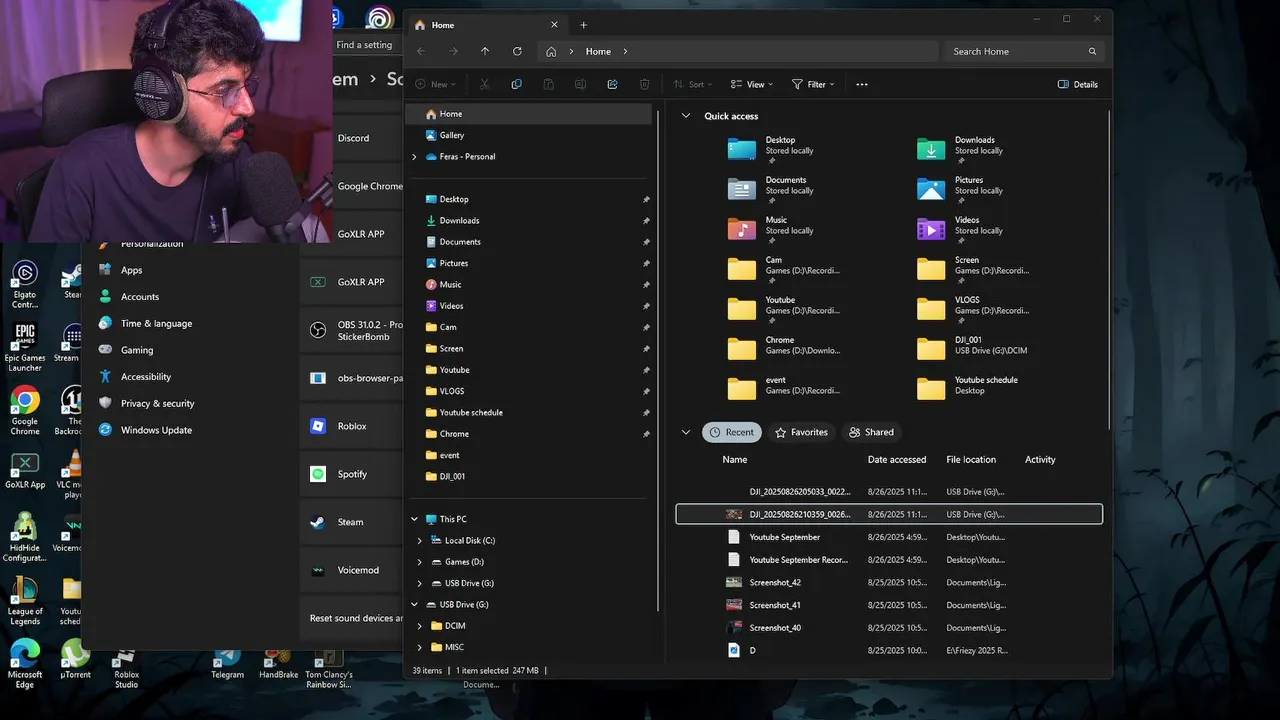Click the Back arrow in File Explorer
The image size is (1280, 720).
[x=421, y=51]
